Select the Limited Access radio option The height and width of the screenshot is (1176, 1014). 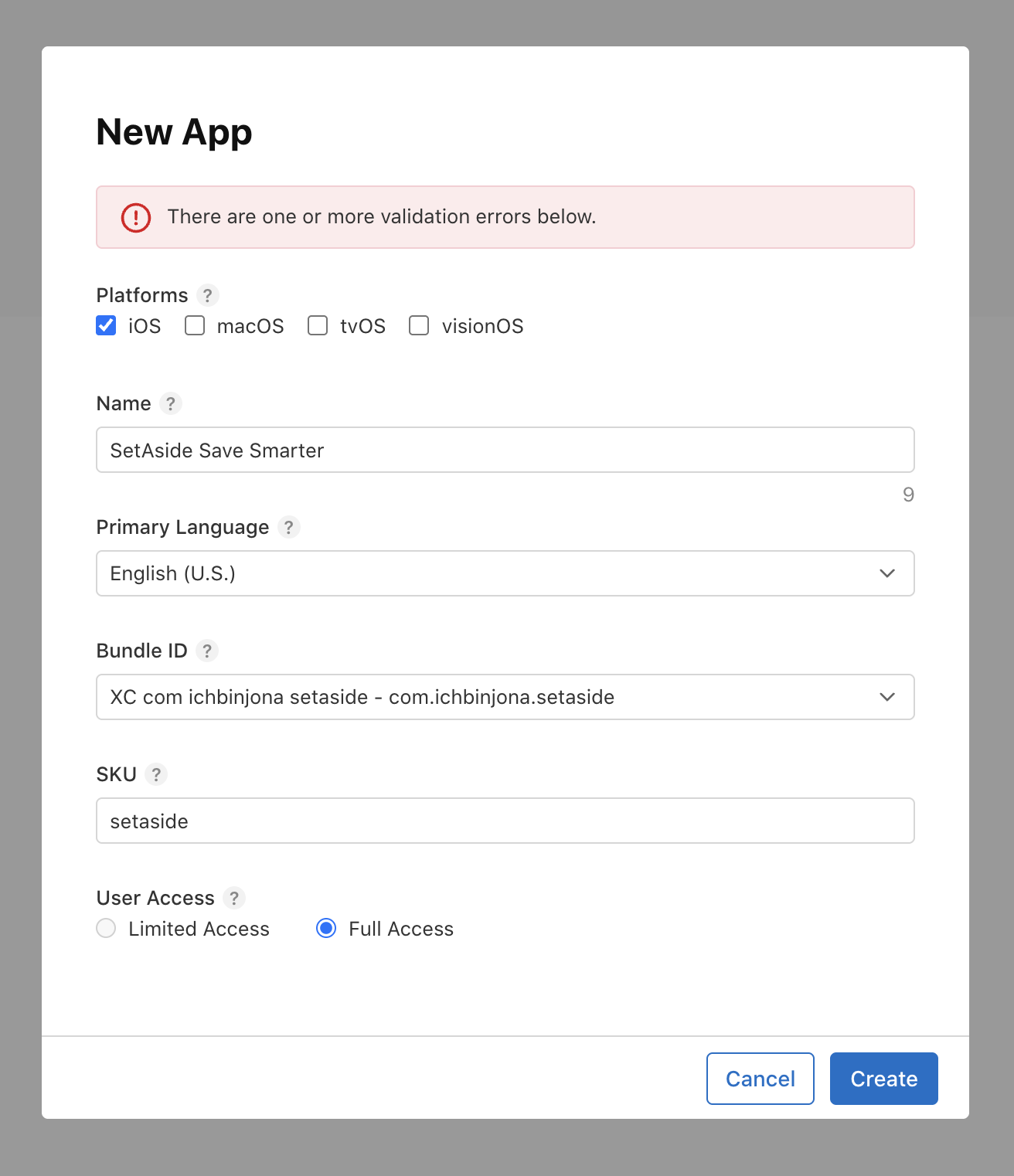[x=107, y=928]
